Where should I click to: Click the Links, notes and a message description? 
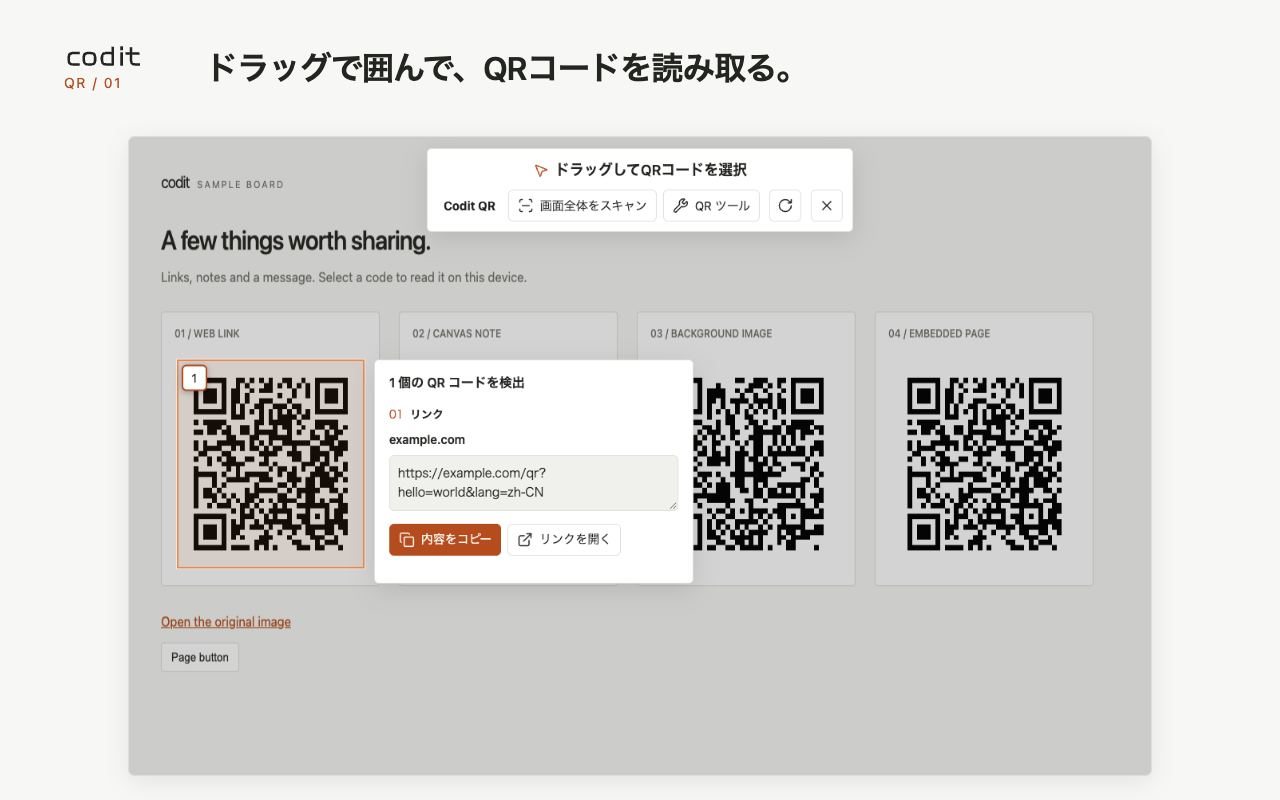344,277
